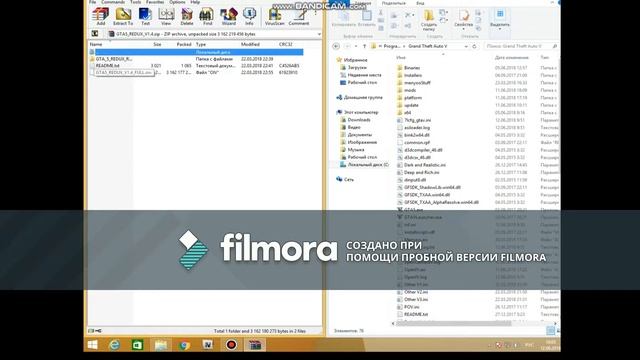Click Explorer up-directory arrow
Viewport: 640px width, 360px height.
click(x=364, y=47)
